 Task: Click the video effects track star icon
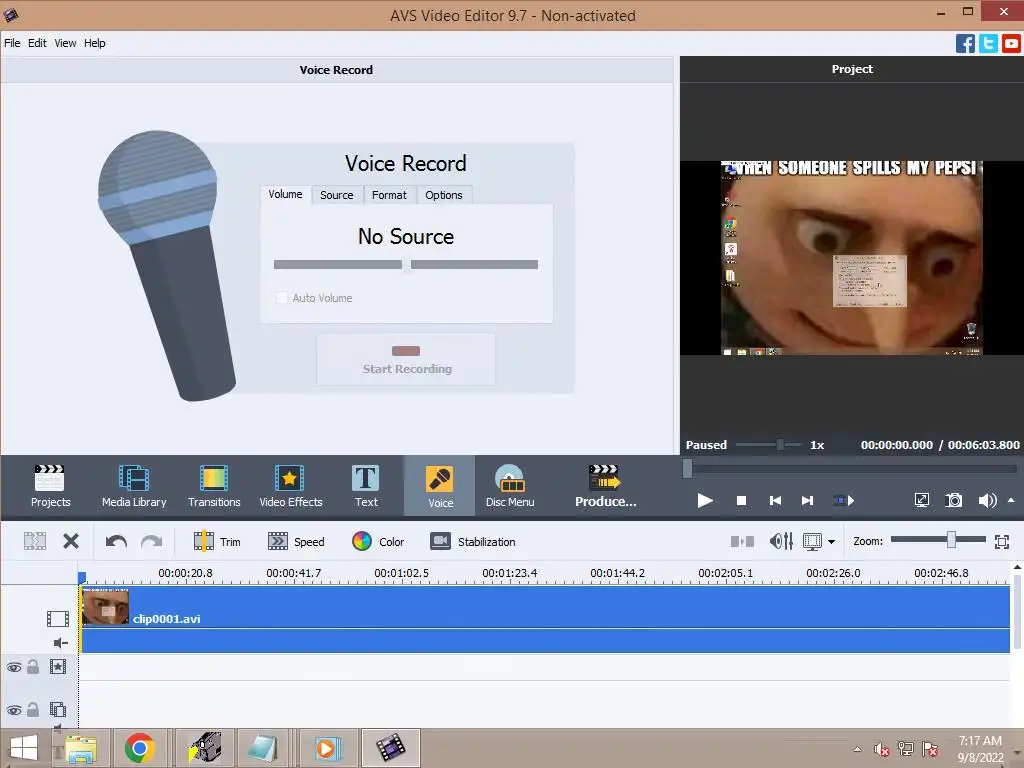58,667
